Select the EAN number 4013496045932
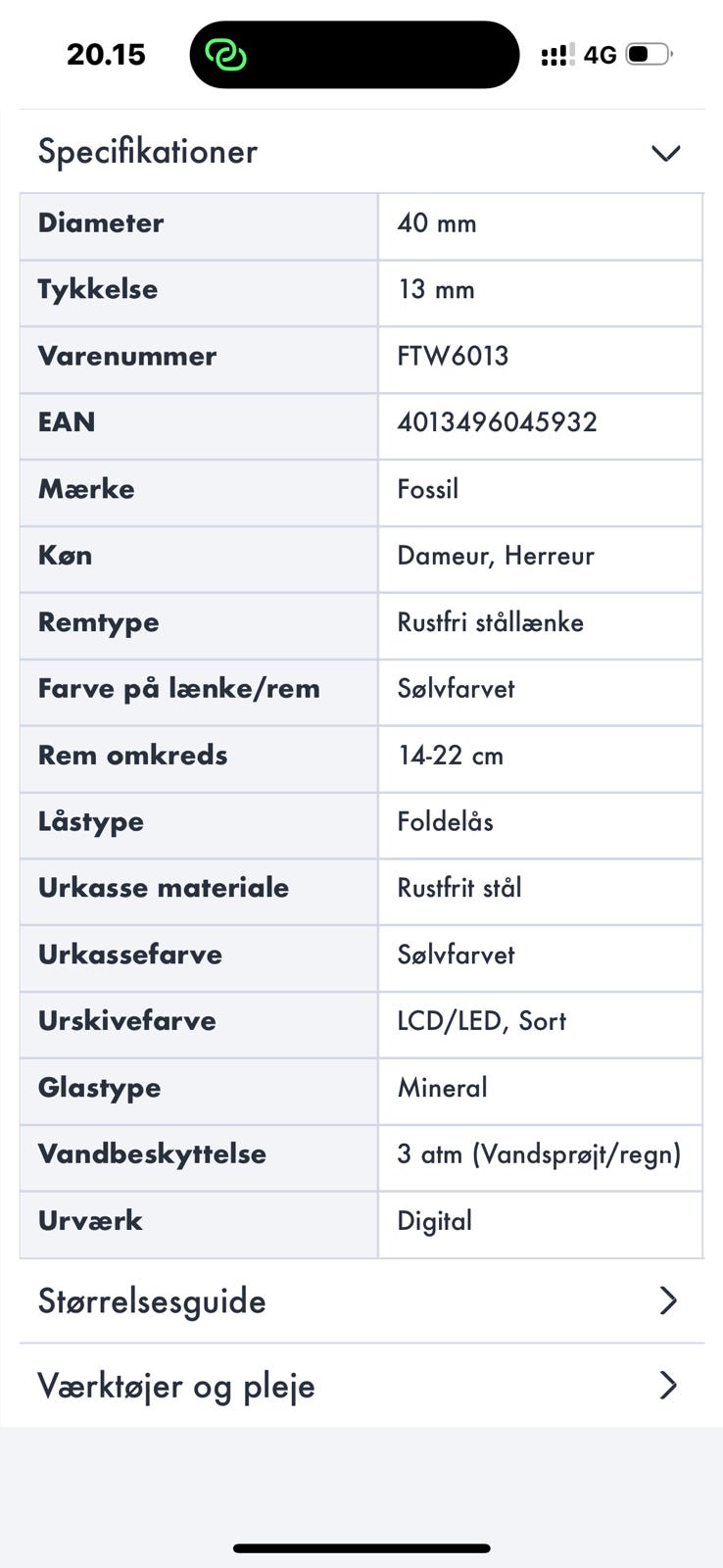Screen dimensions: 723x1568 coord(497,422)
